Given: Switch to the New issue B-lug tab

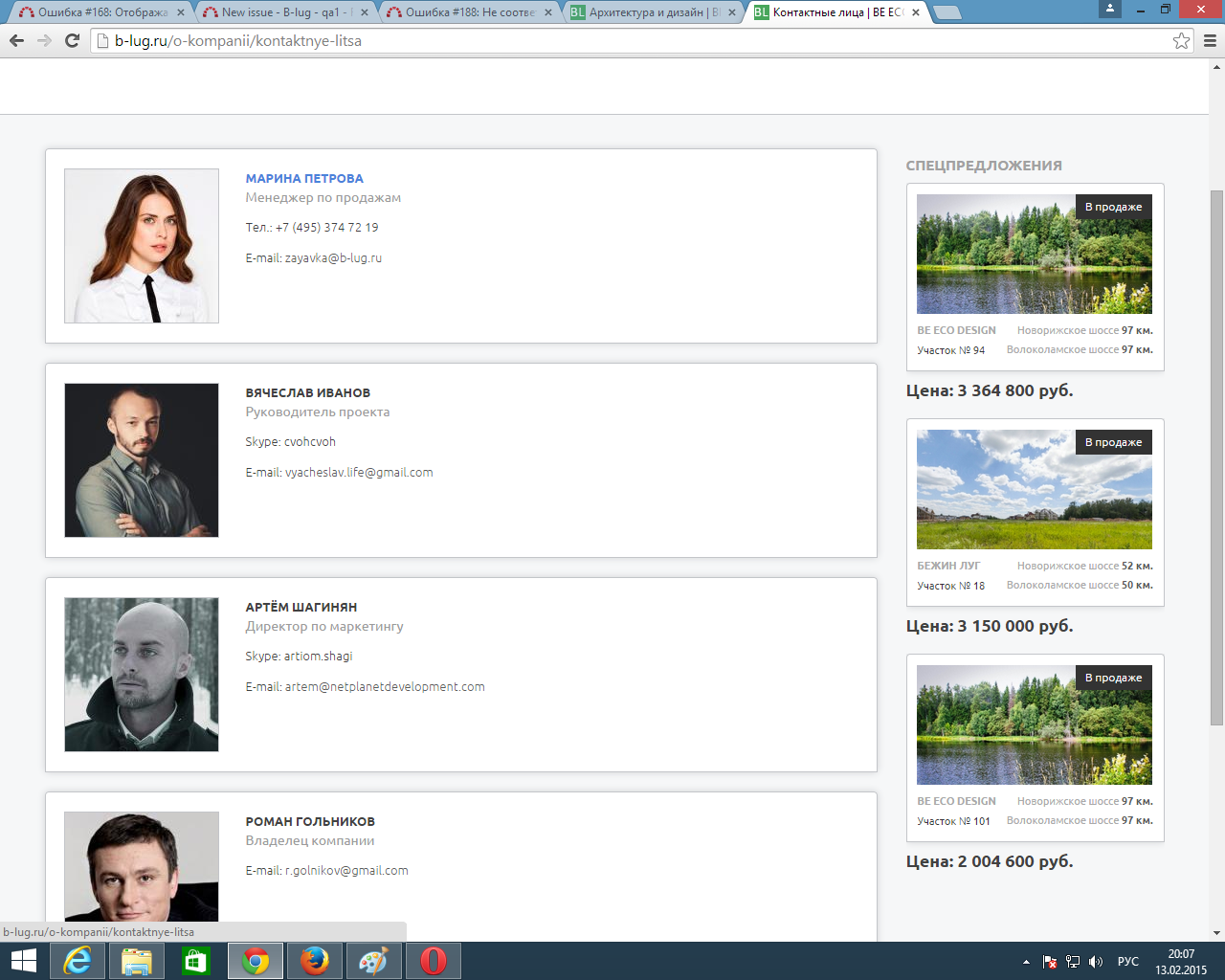Looking at the screenshot, I should coord(278,12).
